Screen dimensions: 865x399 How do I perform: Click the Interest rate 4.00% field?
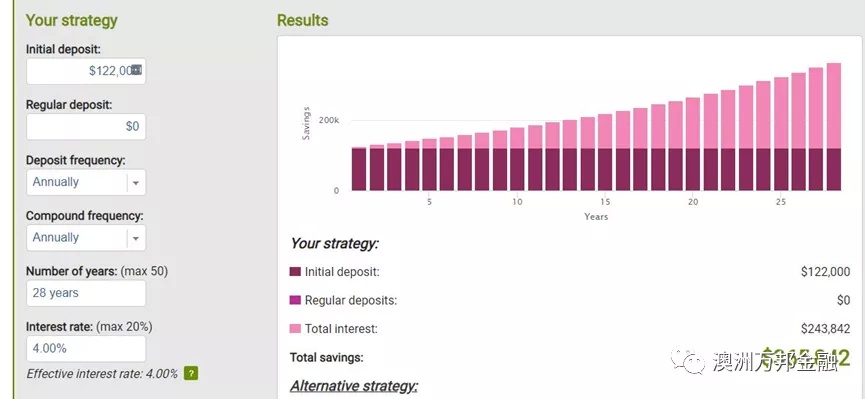coord(86,349)
